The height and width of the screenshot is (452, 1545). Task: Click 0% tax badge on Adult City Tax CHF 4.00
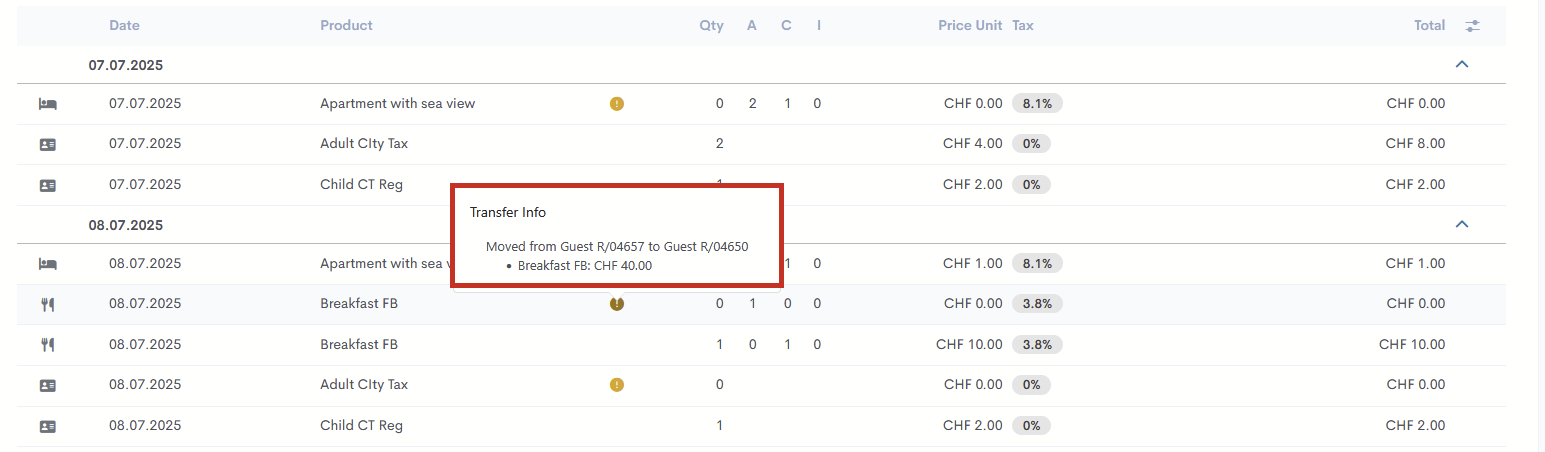pos(1031,144)
